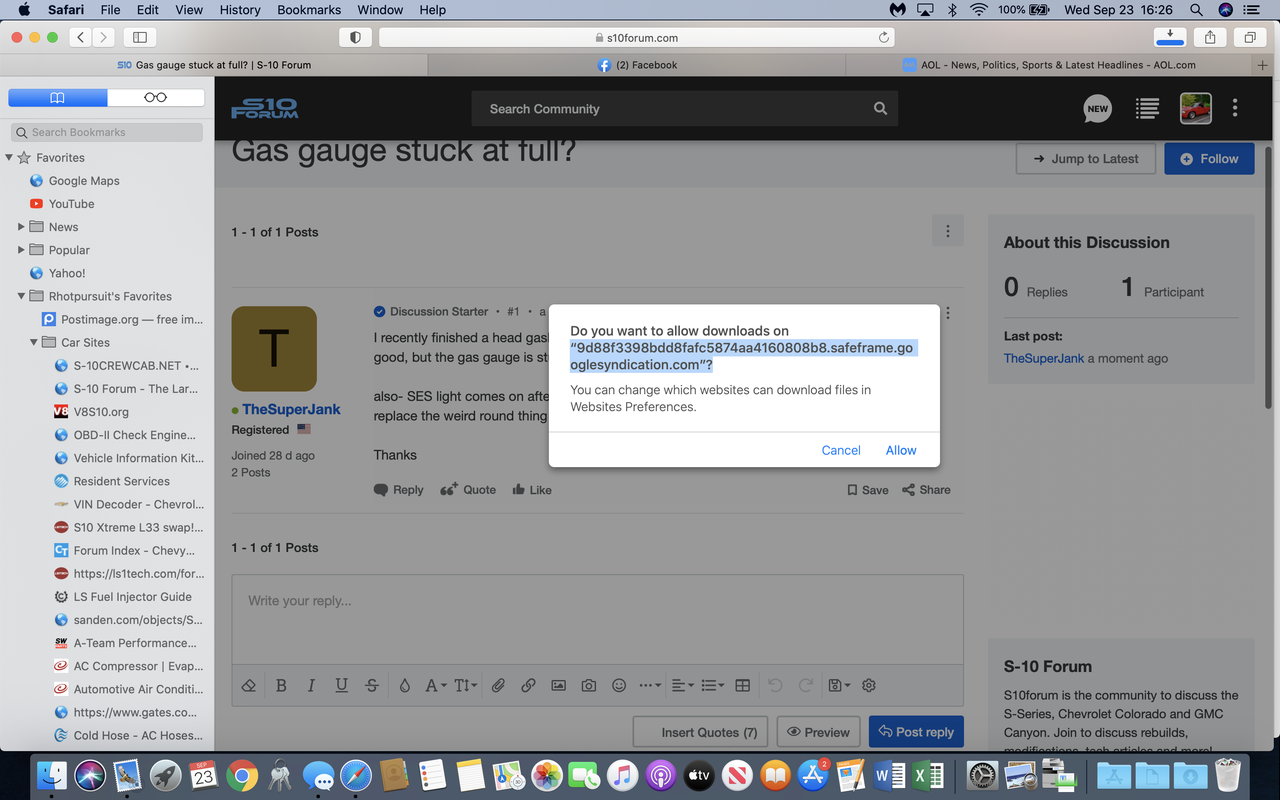The image size is (1280, 800).
Task: Click Safari's share icon in the toolbar
Action: 1210,37
